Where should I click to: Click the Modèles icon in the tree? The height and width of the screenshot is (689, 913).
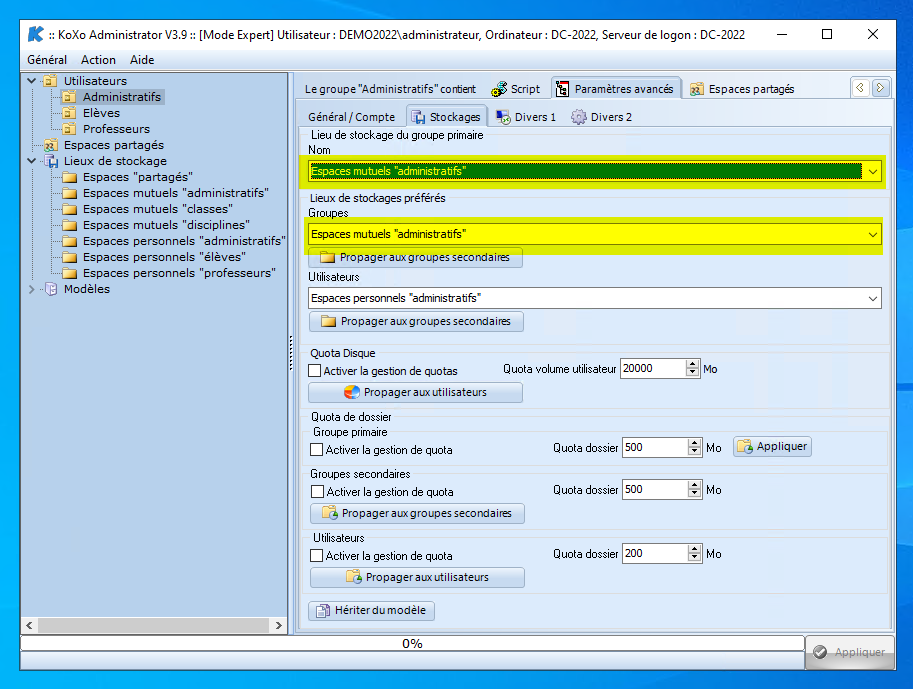click(51, 289)
